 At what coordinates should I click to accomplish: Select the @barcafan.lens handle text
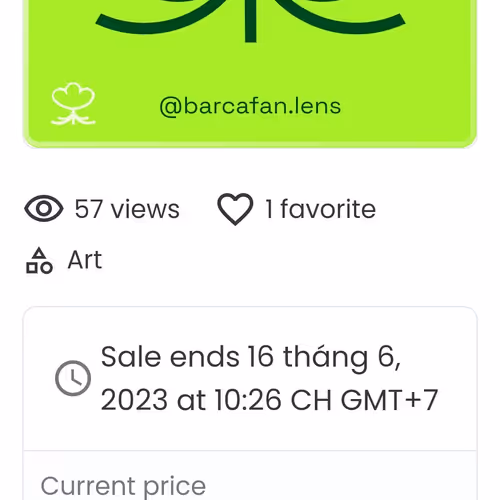point(250,106)
